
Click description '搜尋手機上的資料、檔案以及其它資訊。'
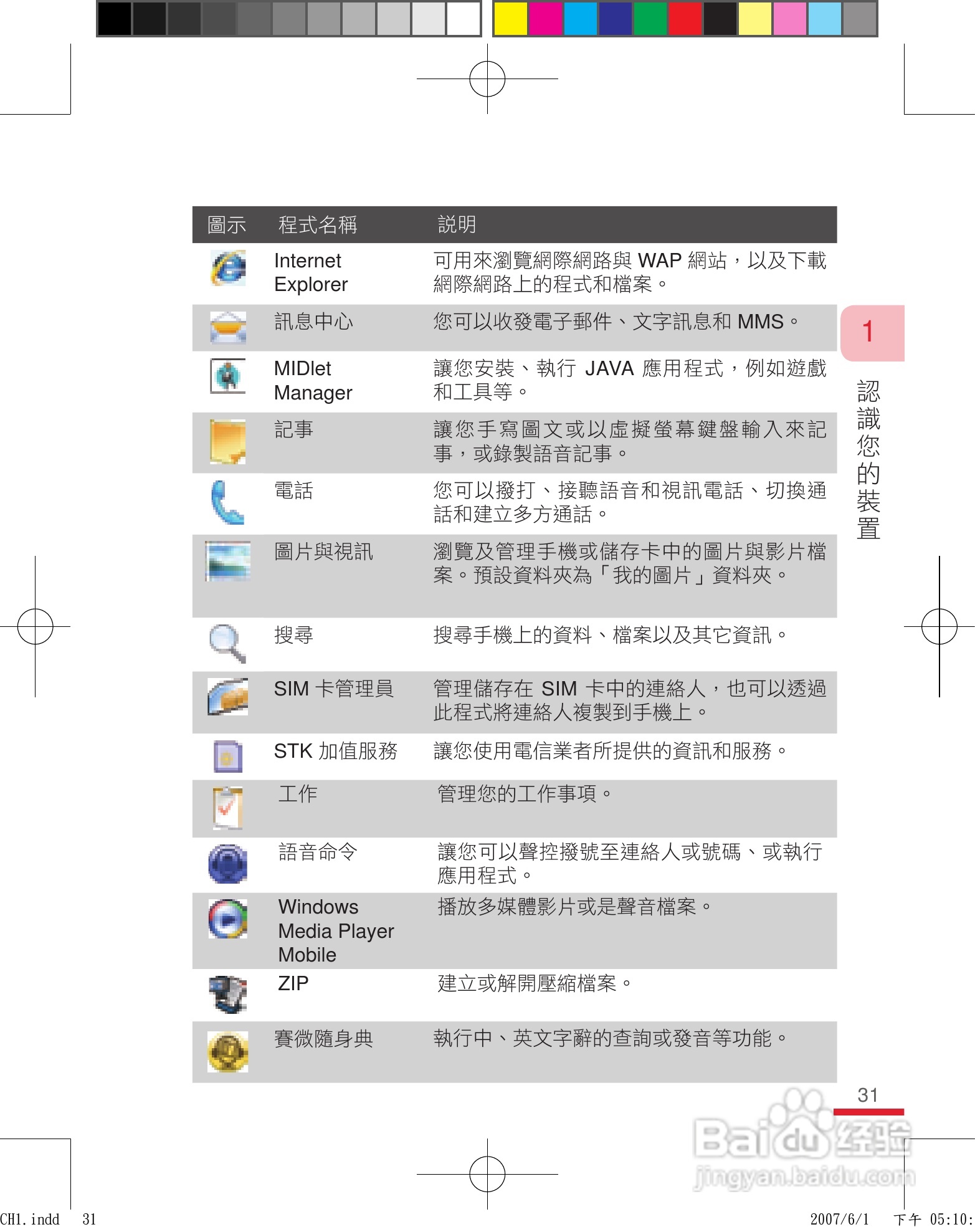click(x=611, y=635)
